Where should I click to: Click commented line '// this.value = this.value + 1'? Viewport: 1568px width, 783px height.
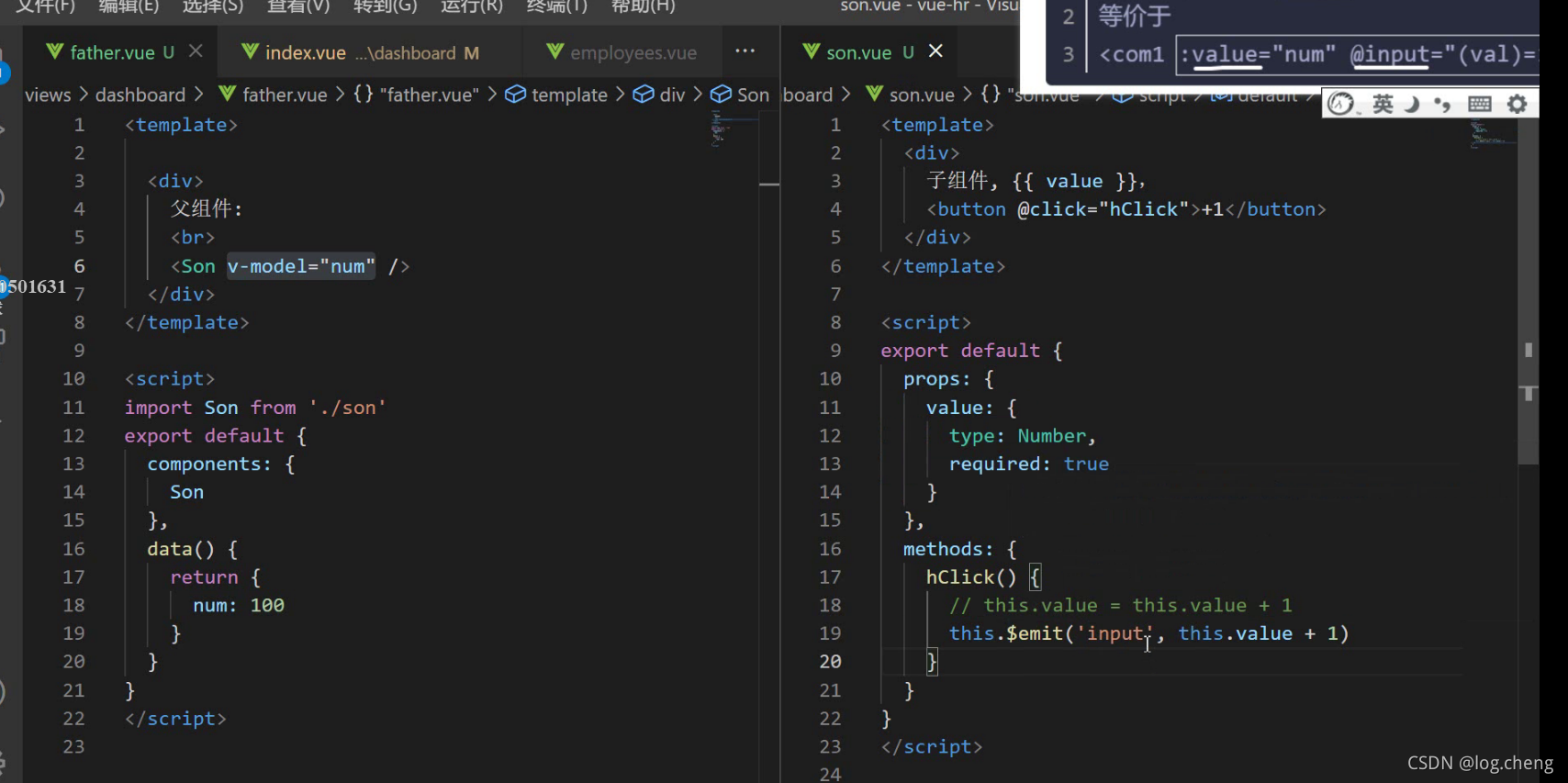[1121, 606]
